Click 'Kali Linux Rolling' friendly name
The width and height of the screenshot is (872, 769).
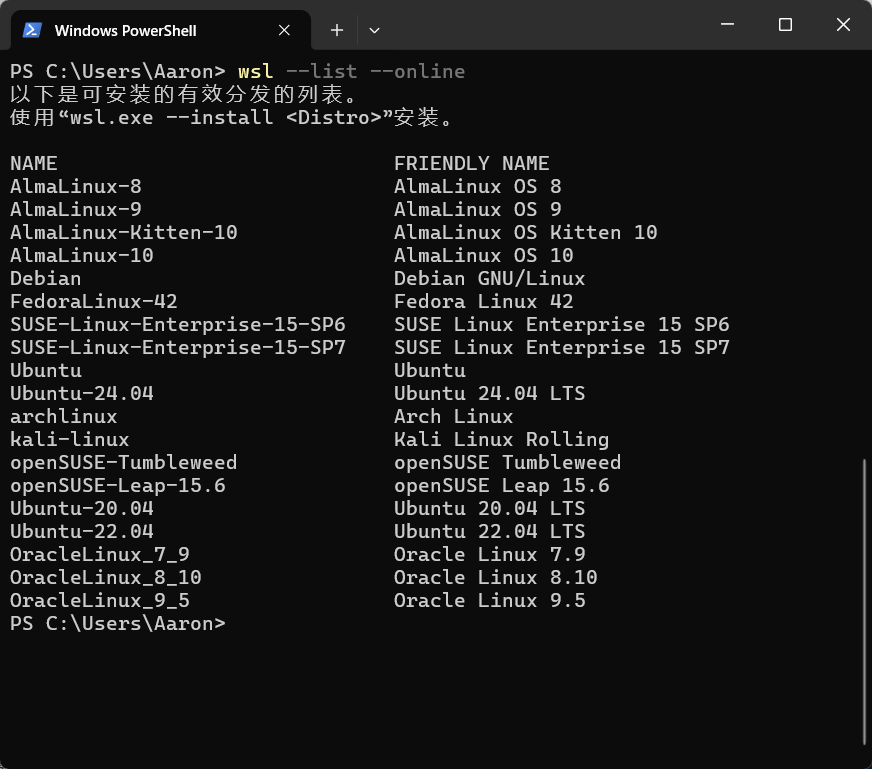[x=502, y=440]
